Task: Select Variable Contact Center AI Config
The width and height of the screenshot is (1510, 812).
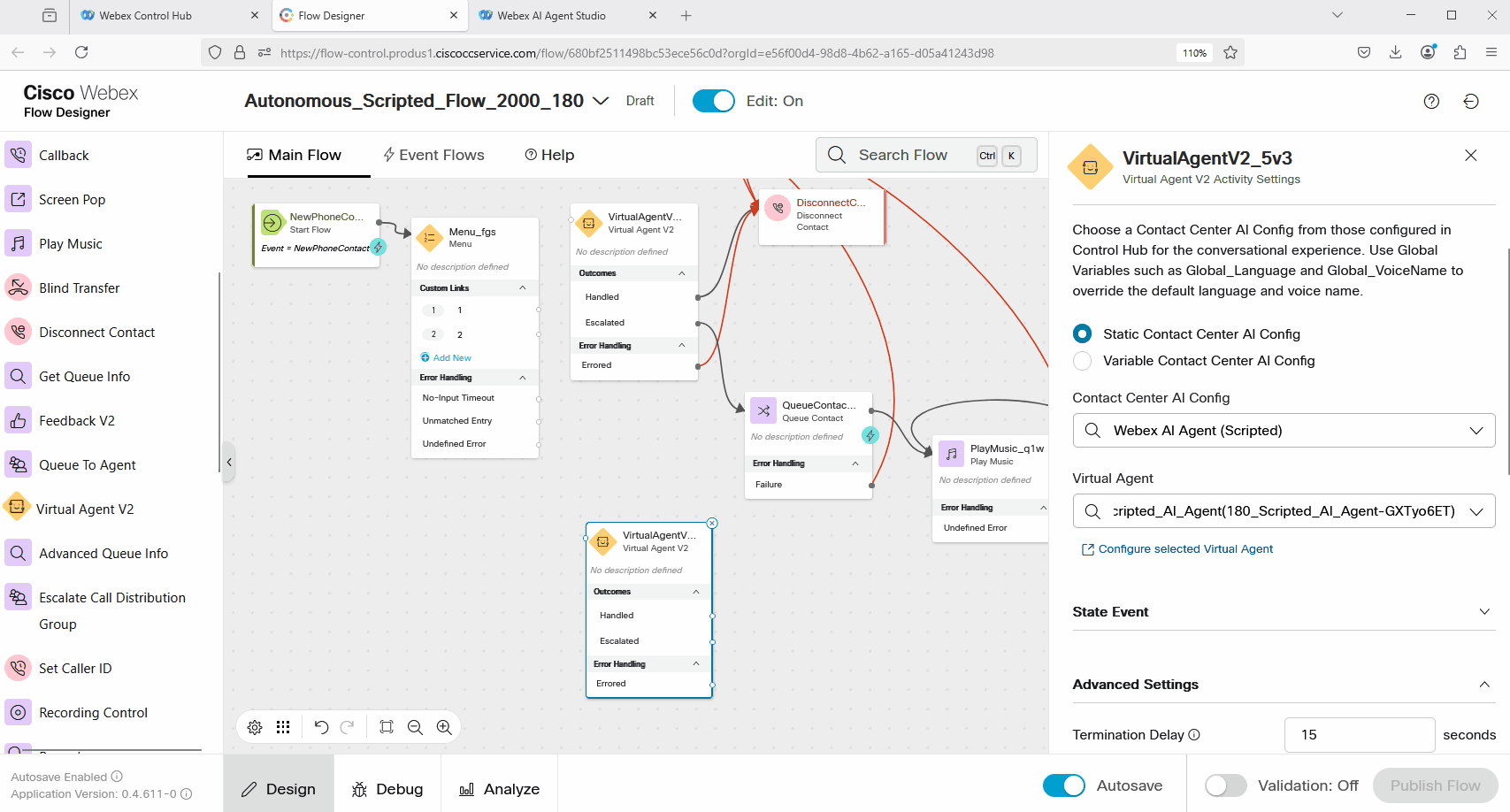Action: [1082, 361]
